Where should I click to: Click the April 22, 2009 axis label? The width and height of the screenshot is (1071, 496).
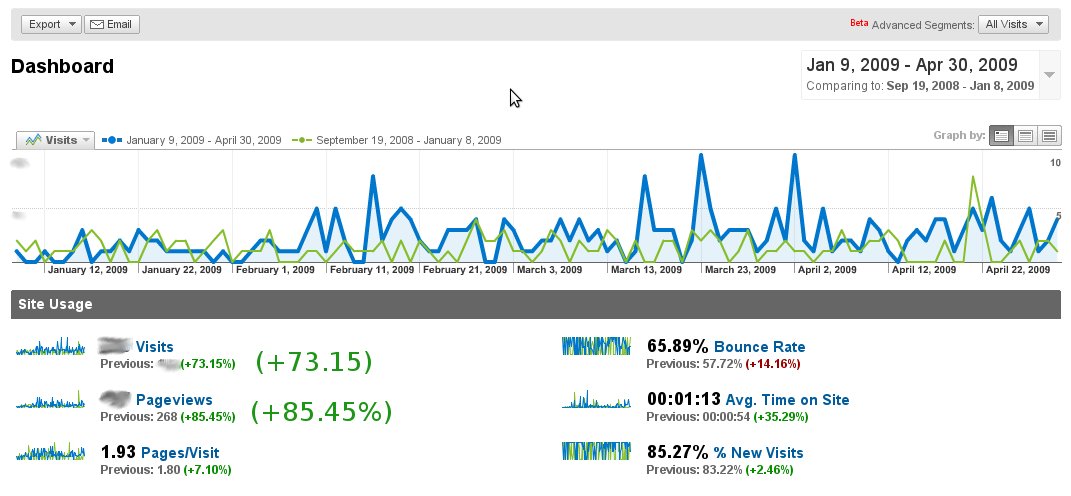[x=1018, y=270]
